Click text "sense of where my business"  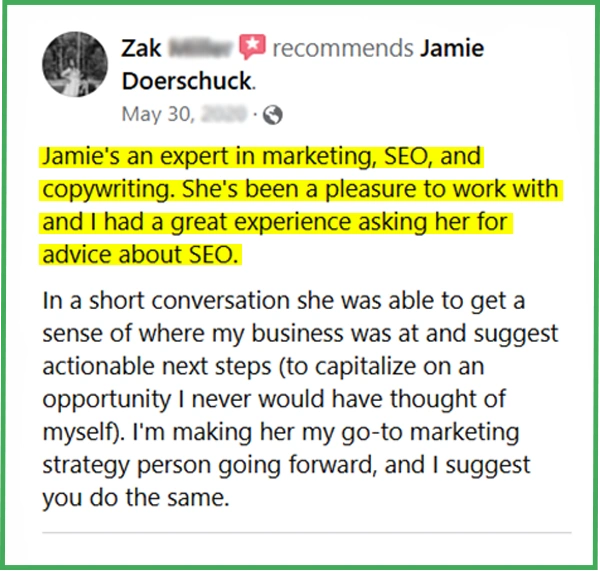point(300,332)
